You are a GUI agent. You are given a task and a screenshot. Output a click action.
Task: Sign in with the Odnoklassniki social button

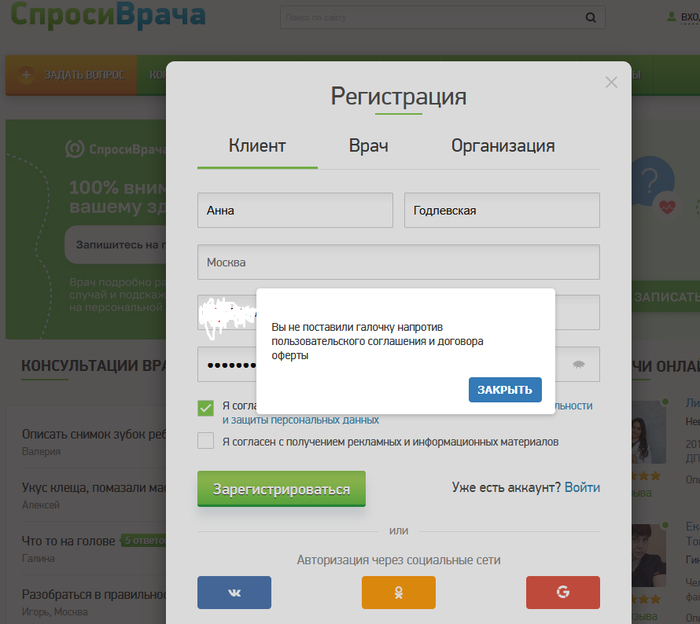coord(399,592)
